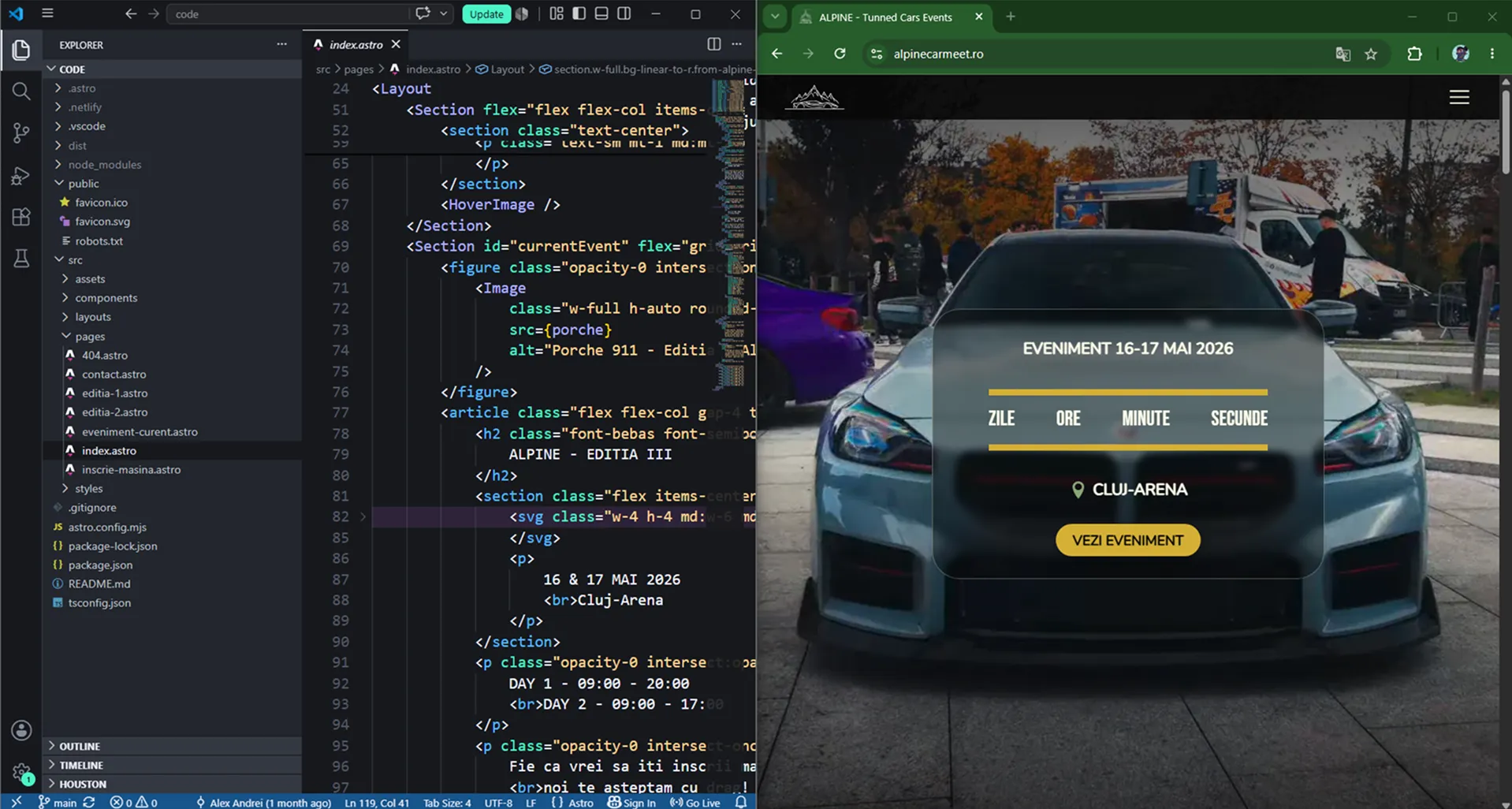Open the Explorer views and more actions menu
The height and width of the screenshot is (809, 1512).
(x=281, y=44)
